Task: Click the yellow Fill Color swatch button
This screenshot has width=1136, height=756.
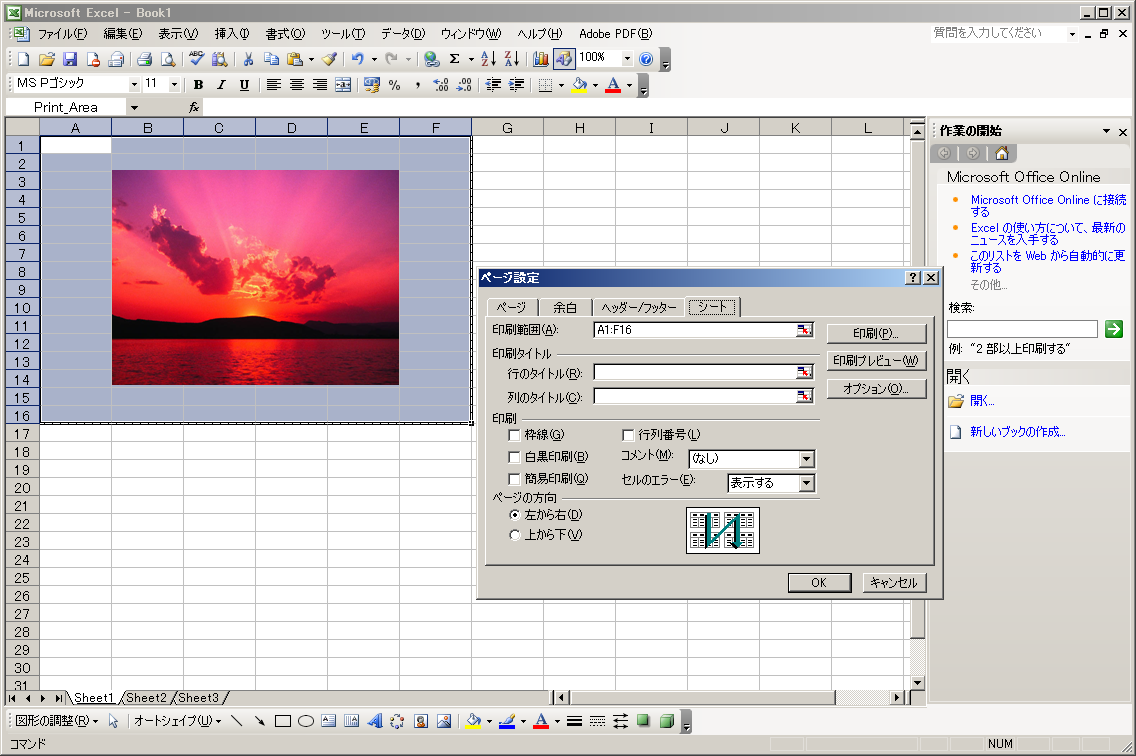Action: 579,85
